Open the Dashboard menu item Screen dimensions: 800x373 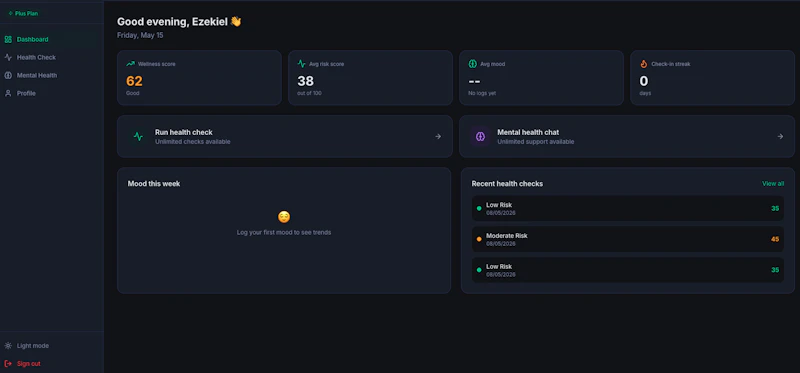point(50,39)
